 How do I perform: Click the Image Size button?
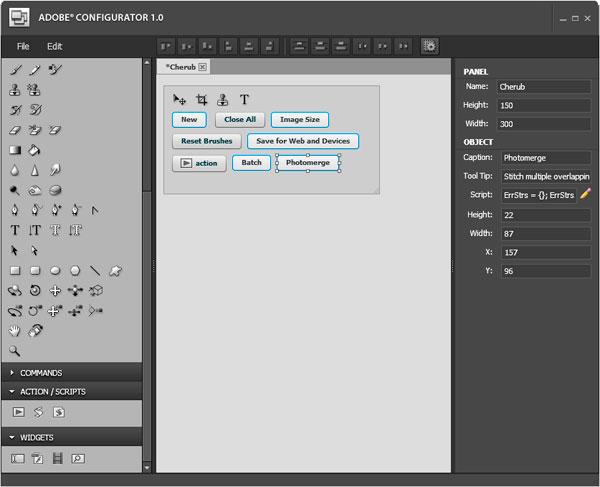click(x=300, y=120)
